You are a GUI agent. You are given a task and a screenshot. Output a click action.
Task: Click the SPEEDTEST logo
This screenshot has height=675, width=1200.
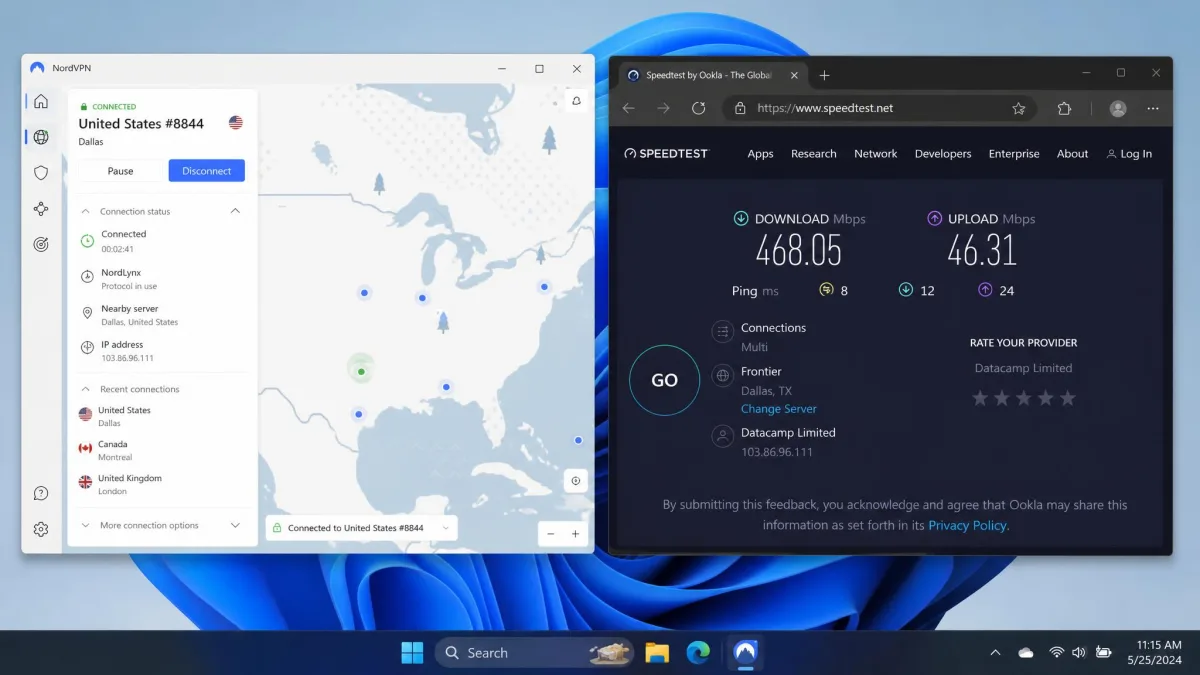[x=666, y=154]
